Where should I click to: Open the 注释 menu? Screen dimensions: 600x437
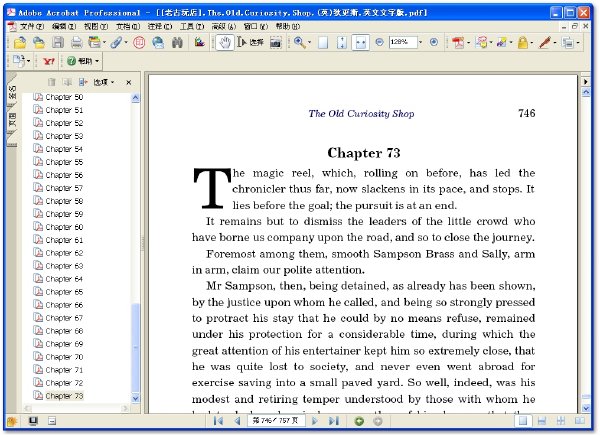pos(160,26)
